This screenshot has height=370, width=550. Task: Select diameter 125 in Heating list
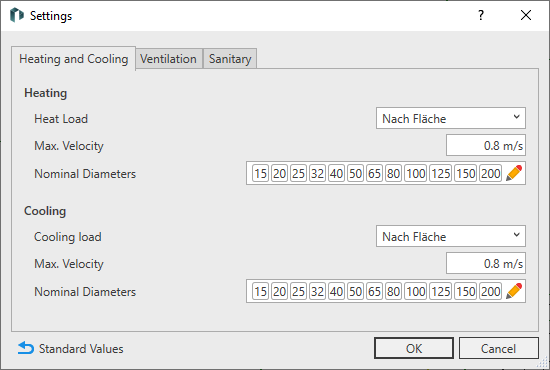(441, 173)
